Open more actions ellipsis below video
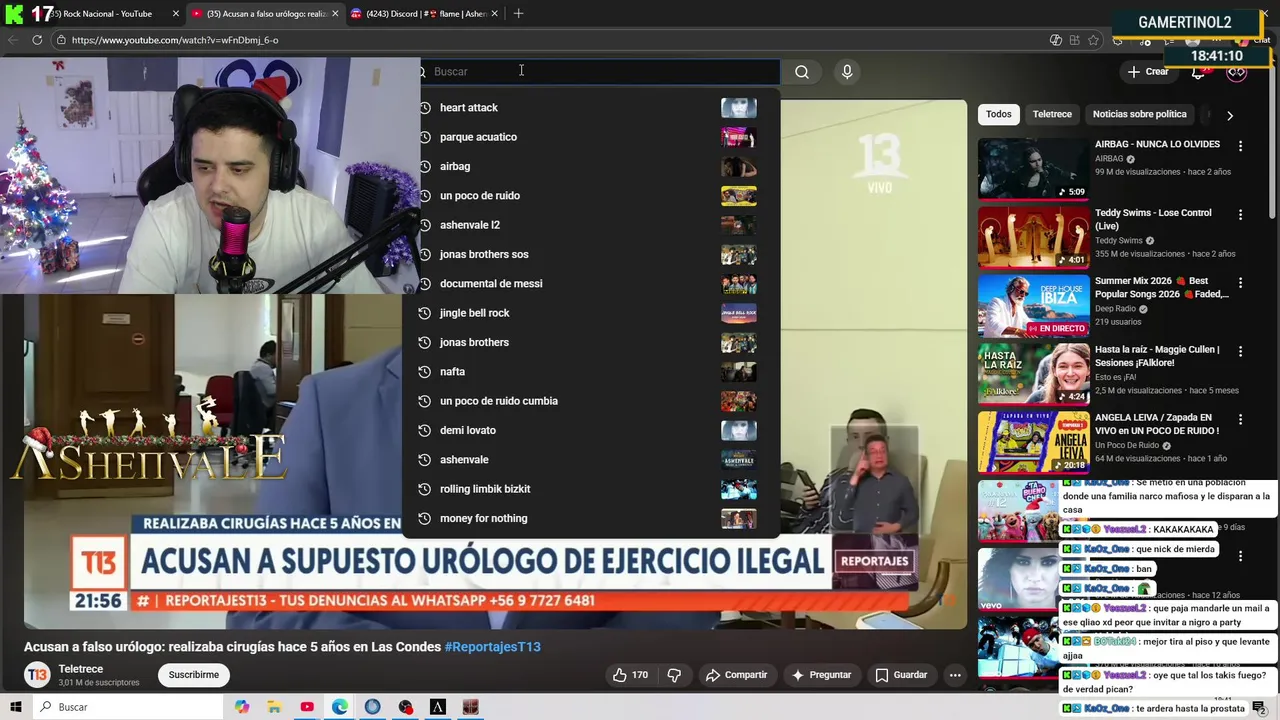Viewport: 1280px width, 720px height. [955, 675]
